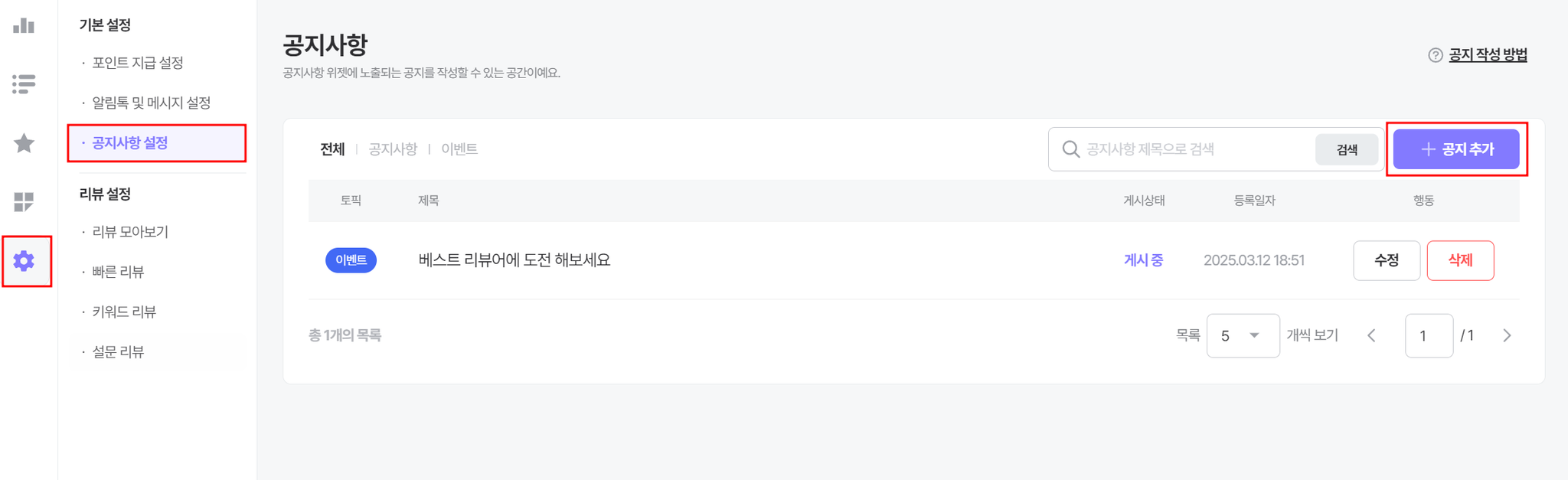Image resolution: width=1568 pixels, height=480 pixels.
Task: Click the magnifier icon in the search box
Action: point(1071,149)
